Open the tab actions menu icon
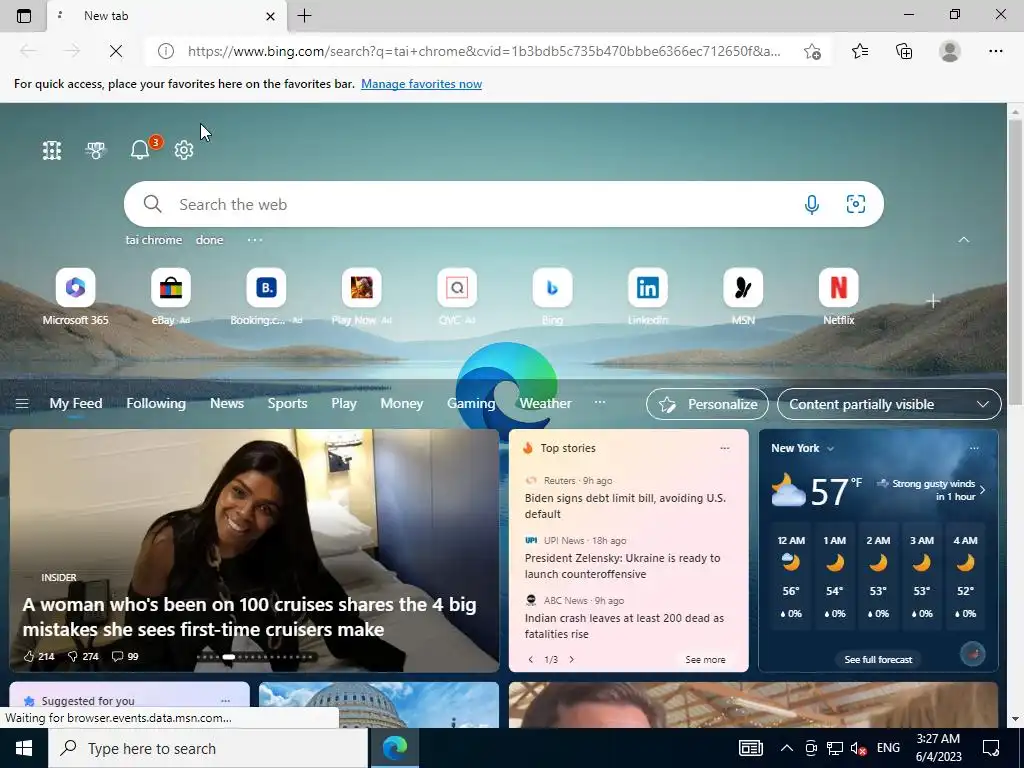This screenshot has height=768, width=1024. tap(24, 16)
